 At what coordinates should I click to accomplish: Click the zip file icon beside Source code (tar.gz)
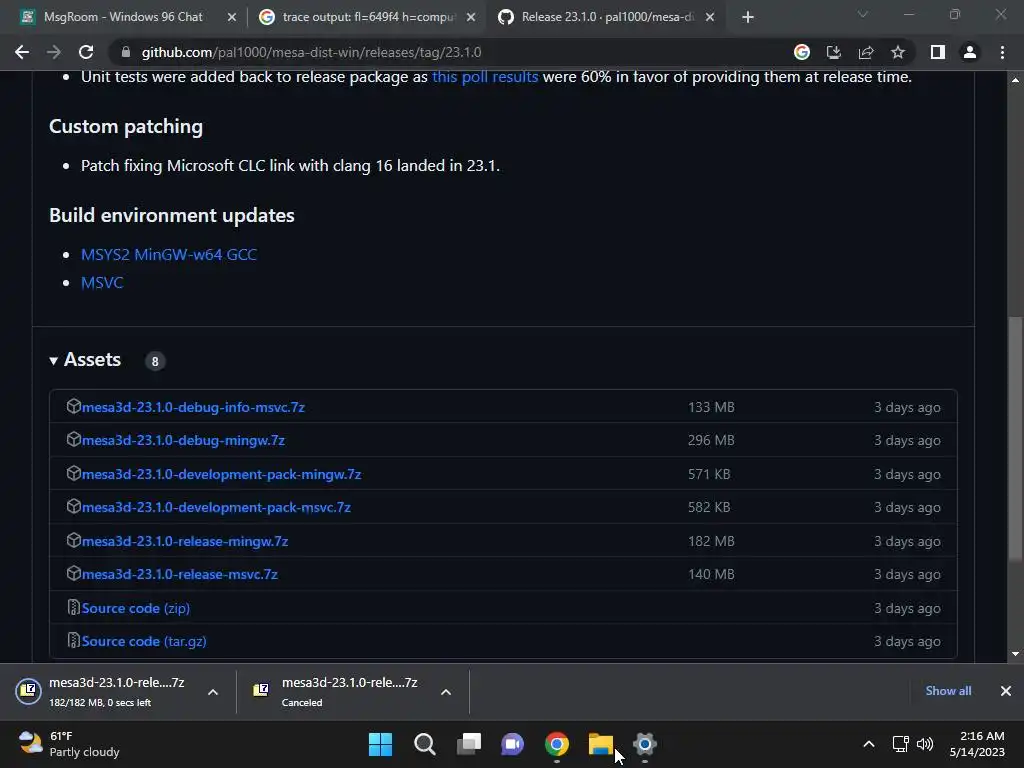[73, 641]
